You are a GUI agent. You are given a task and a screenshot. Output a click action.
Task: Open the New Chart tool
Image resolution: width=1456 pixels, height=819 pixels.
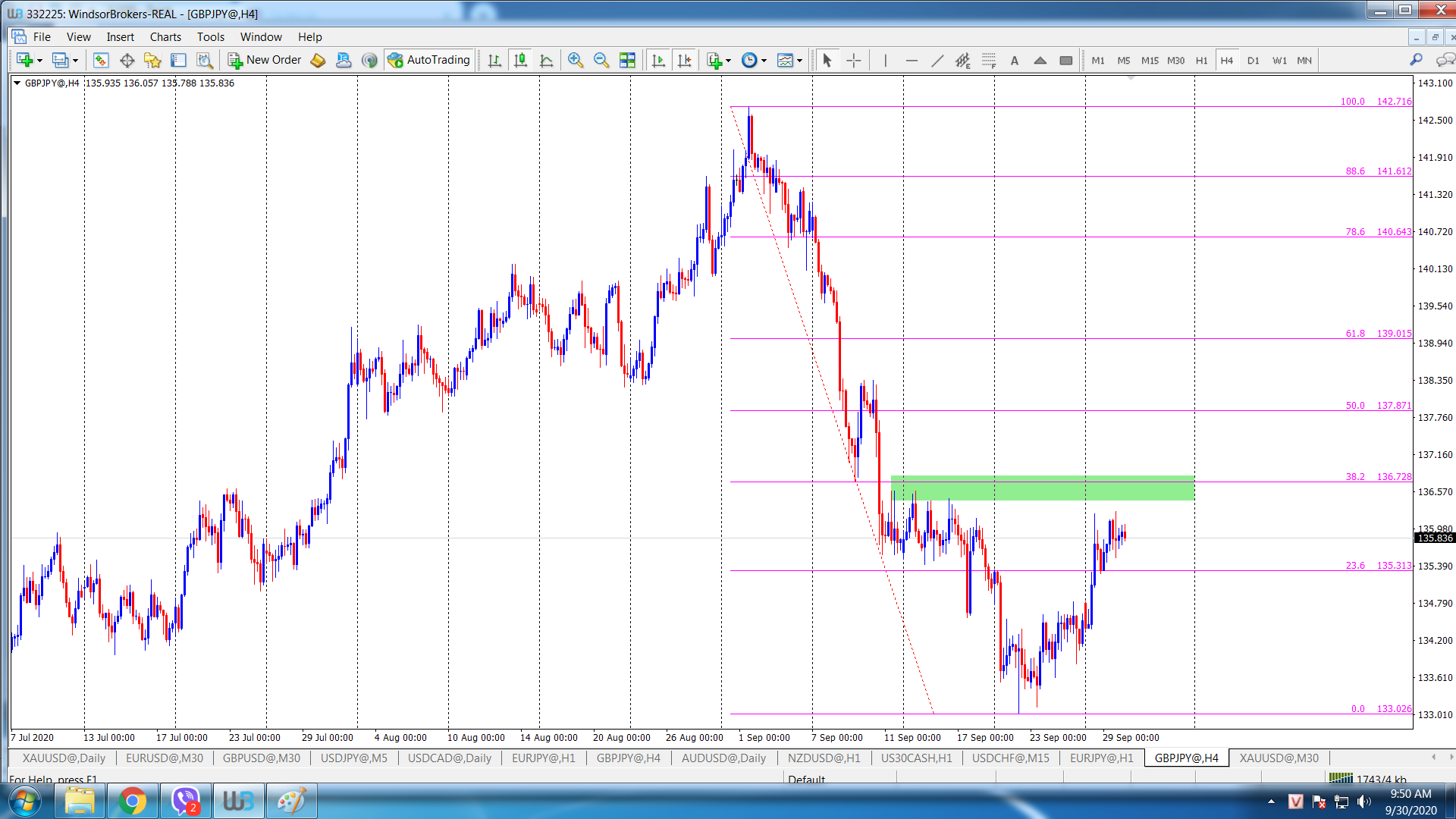[x=24, y=60]
